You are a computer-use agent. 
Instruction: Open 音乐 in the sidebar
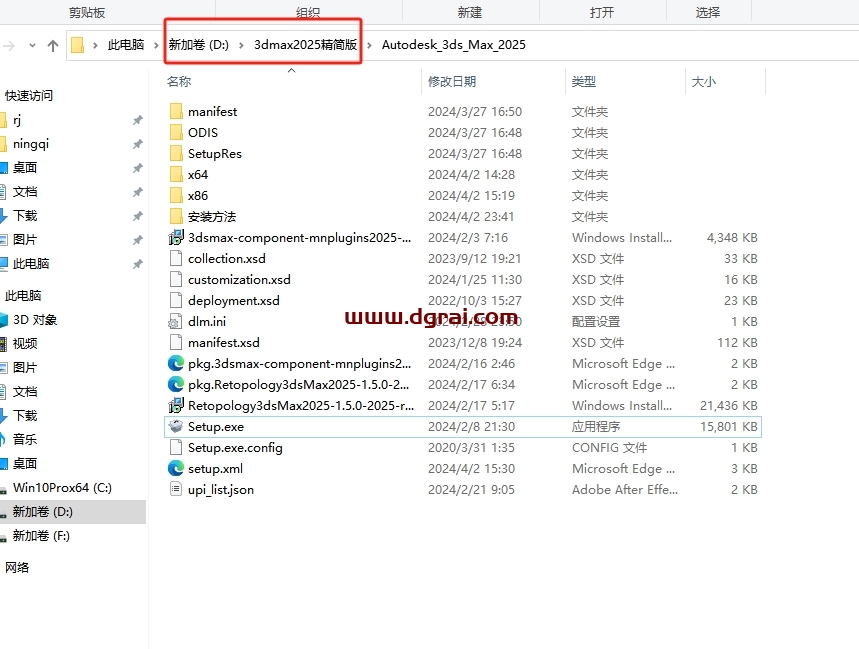[x=25, y=439]
